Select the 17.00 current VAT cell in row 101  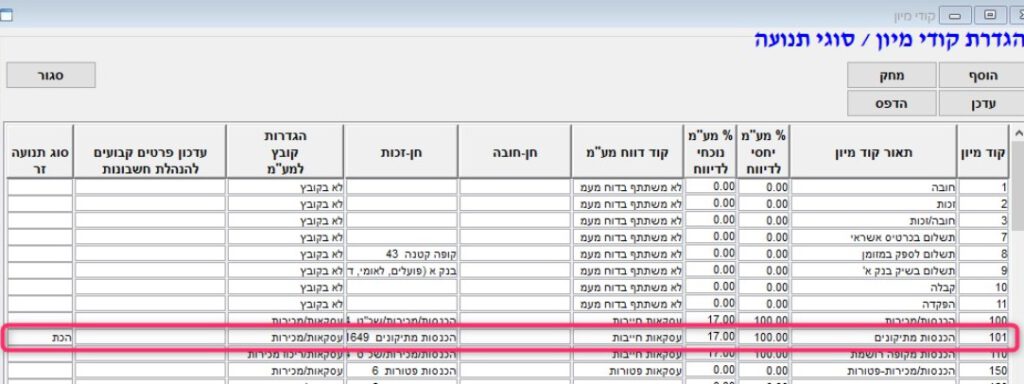click(711, 338)
